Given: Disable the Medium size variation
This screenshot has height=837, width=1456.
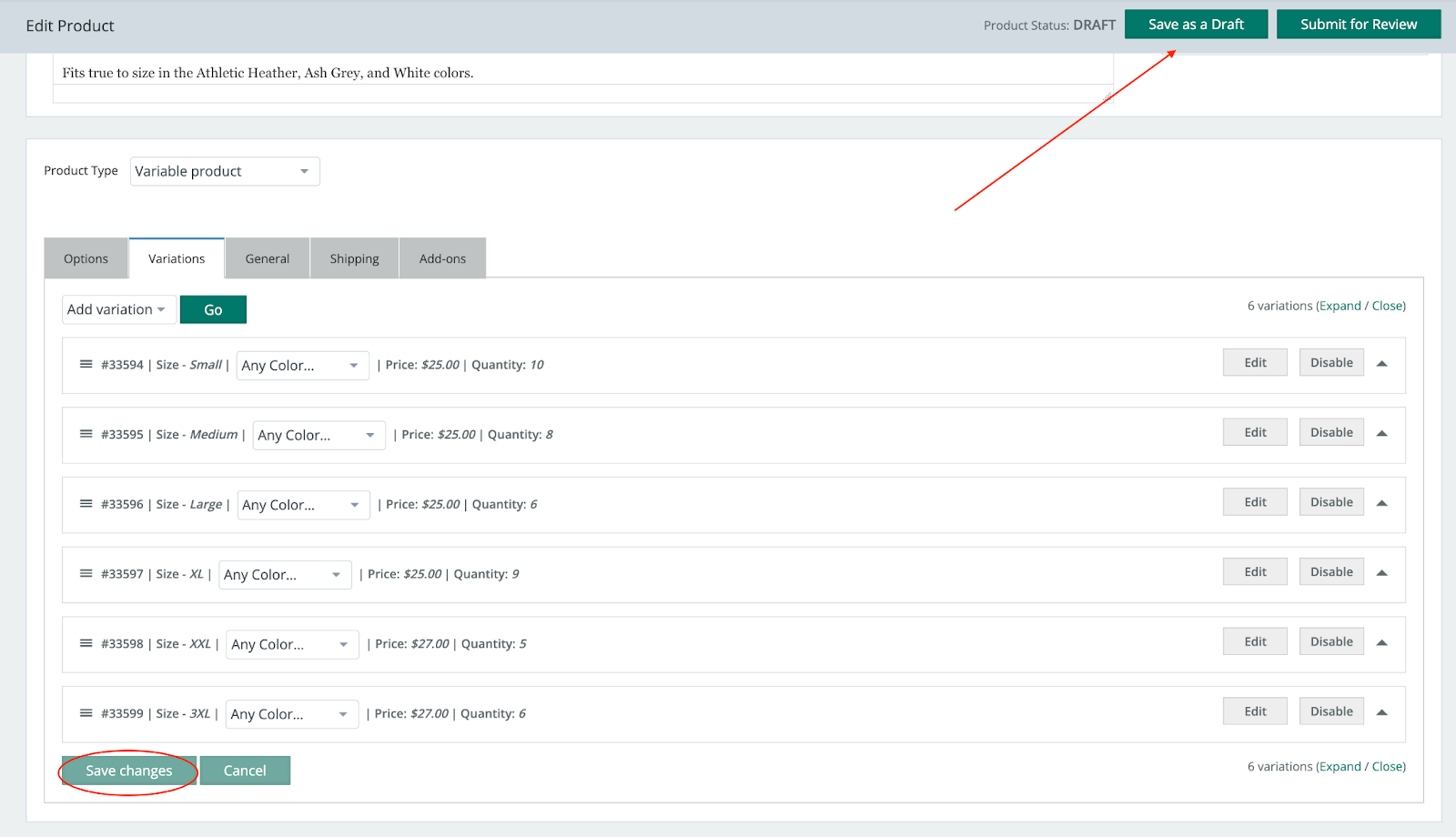Looking at the screenshot, I should [1330, 432].
